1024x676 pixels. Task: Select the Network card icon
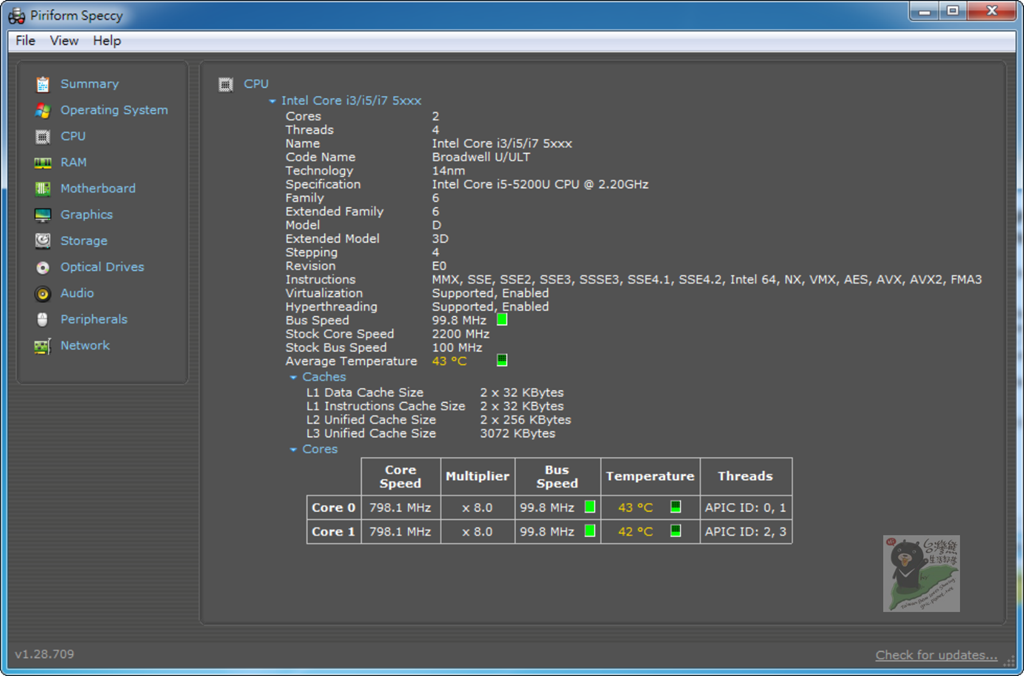(x=42, y=346)
